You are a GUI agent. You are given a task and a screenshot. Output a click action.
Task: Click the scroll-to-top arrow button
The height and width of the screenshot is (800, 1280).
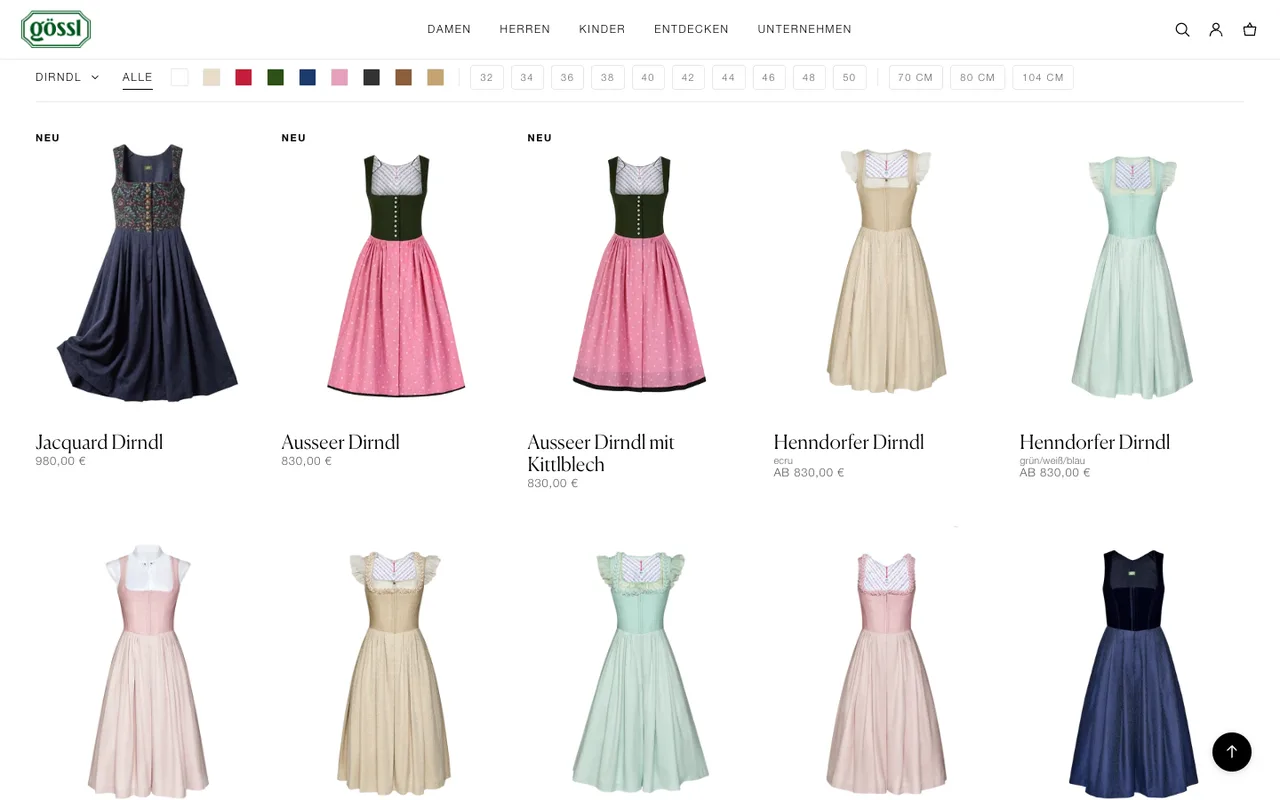(1232, 751)
